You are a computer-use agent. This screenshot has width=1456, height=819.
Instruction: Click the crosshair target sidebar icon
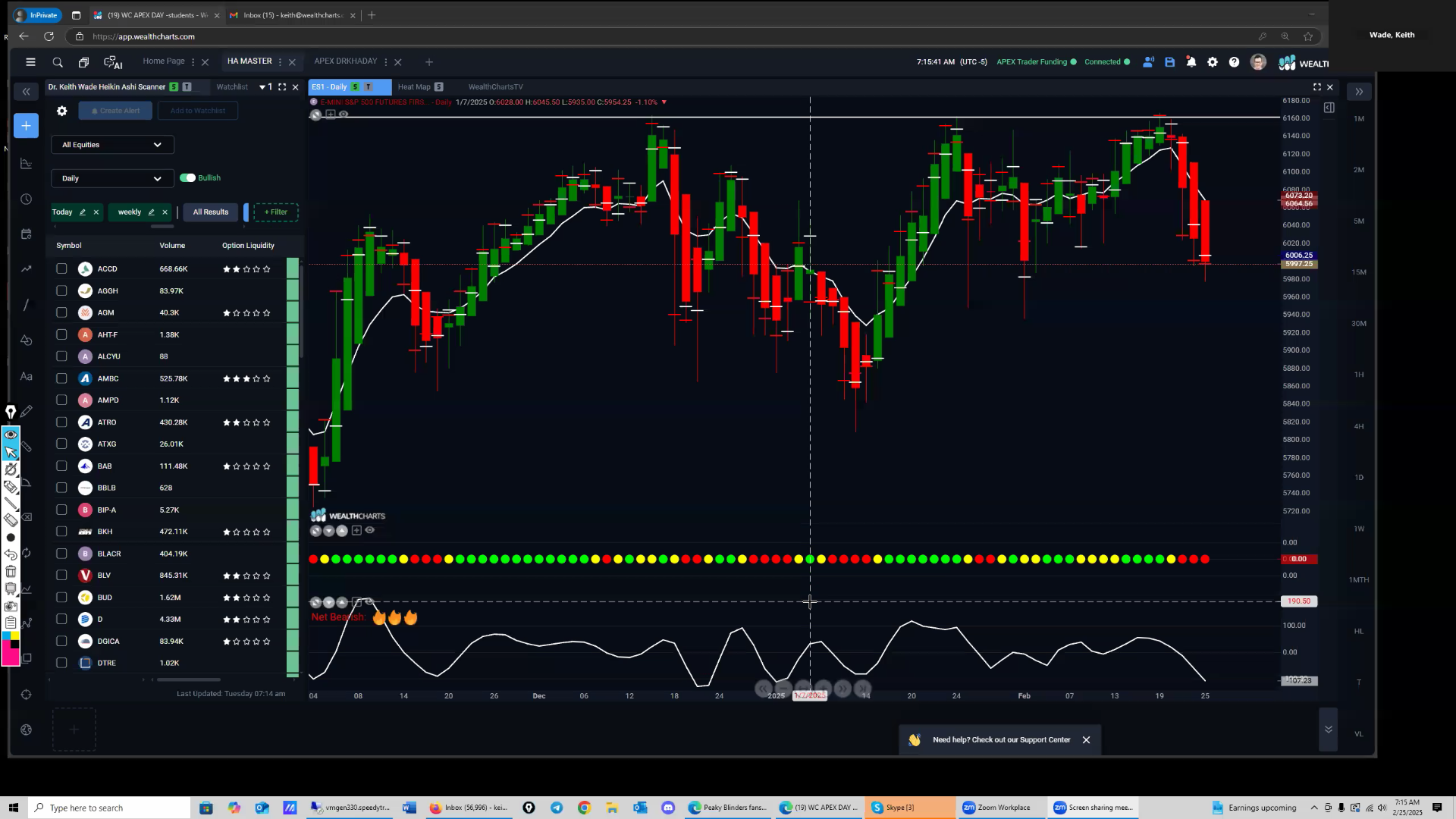26,695
